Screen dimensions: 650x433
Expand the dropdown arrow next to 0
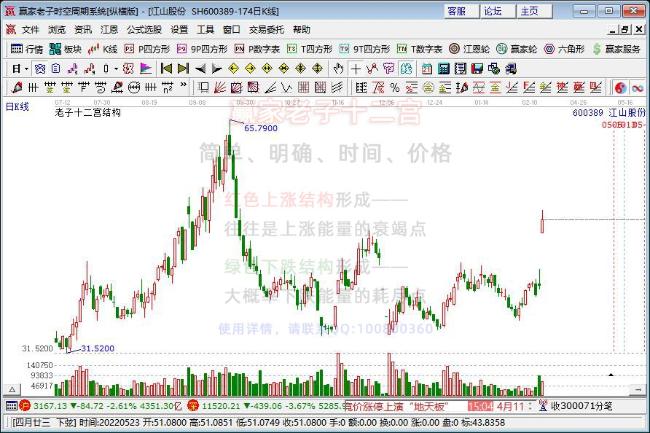click(116, 69)
